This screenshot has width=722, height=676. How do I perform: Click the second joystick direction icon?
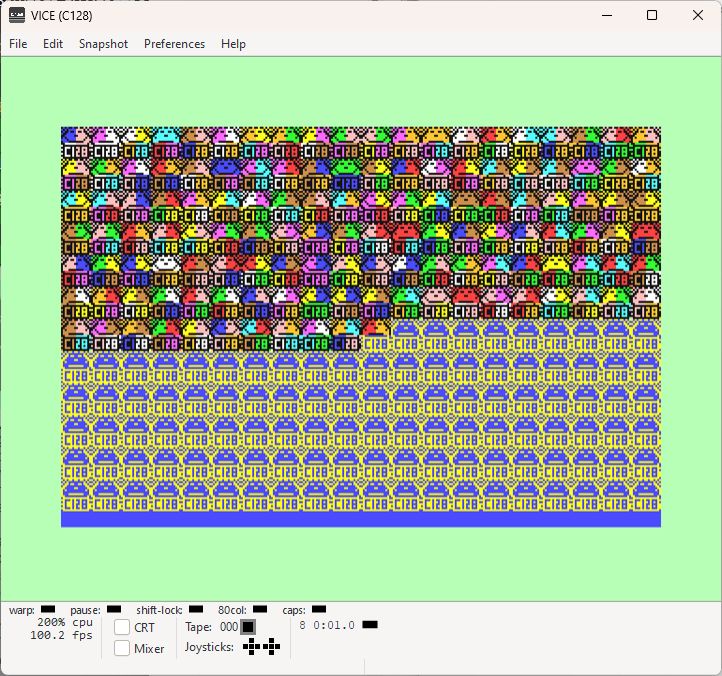pos(271,647)
